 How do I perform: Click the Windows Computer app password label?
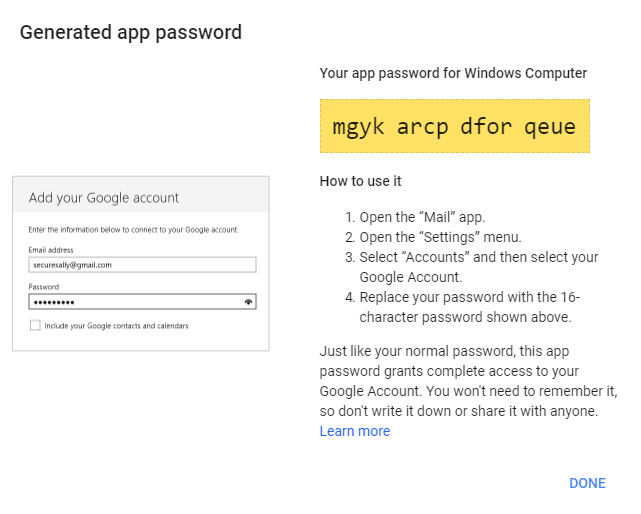tap(453, 73)
